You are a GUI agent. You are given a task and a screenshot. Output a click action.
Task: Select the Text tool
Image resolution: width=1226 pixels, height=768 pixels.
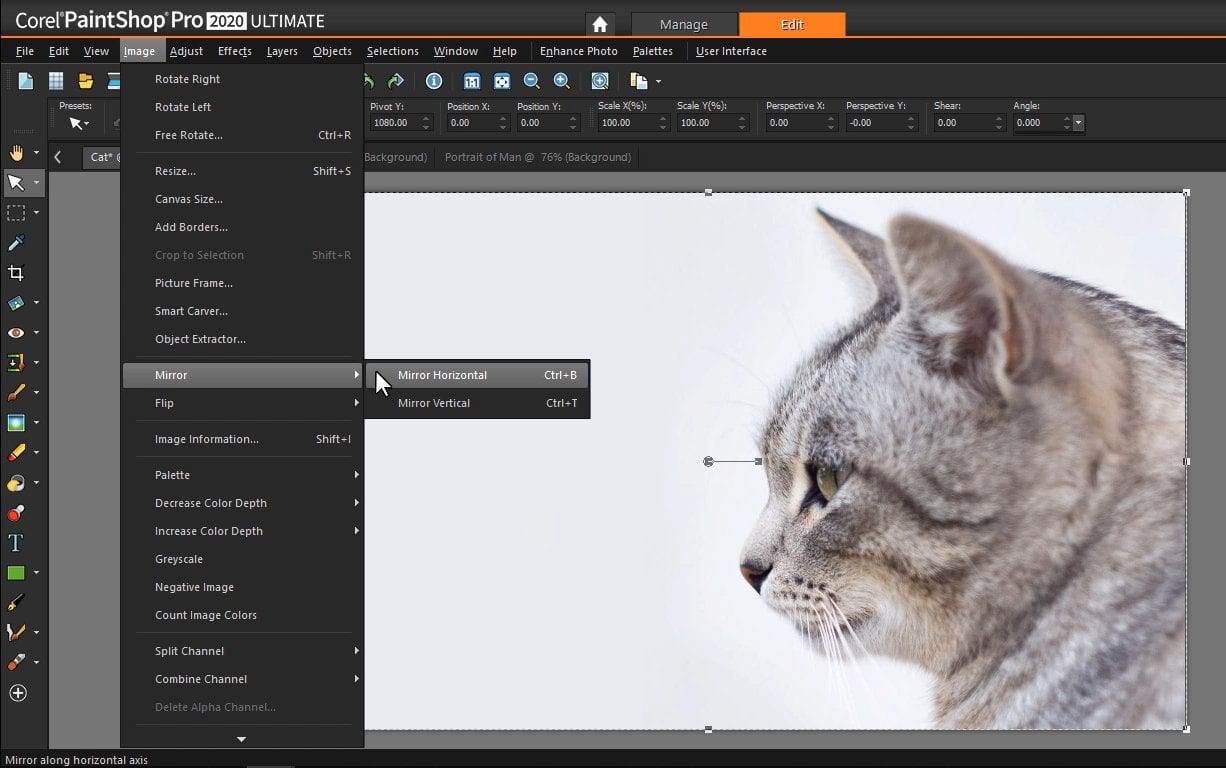(x=17, y=542)
